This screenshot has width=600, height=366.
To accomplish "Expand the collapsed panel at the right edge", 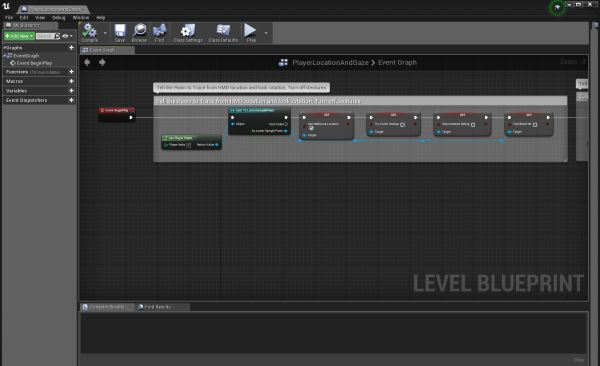I will [595, 25].
